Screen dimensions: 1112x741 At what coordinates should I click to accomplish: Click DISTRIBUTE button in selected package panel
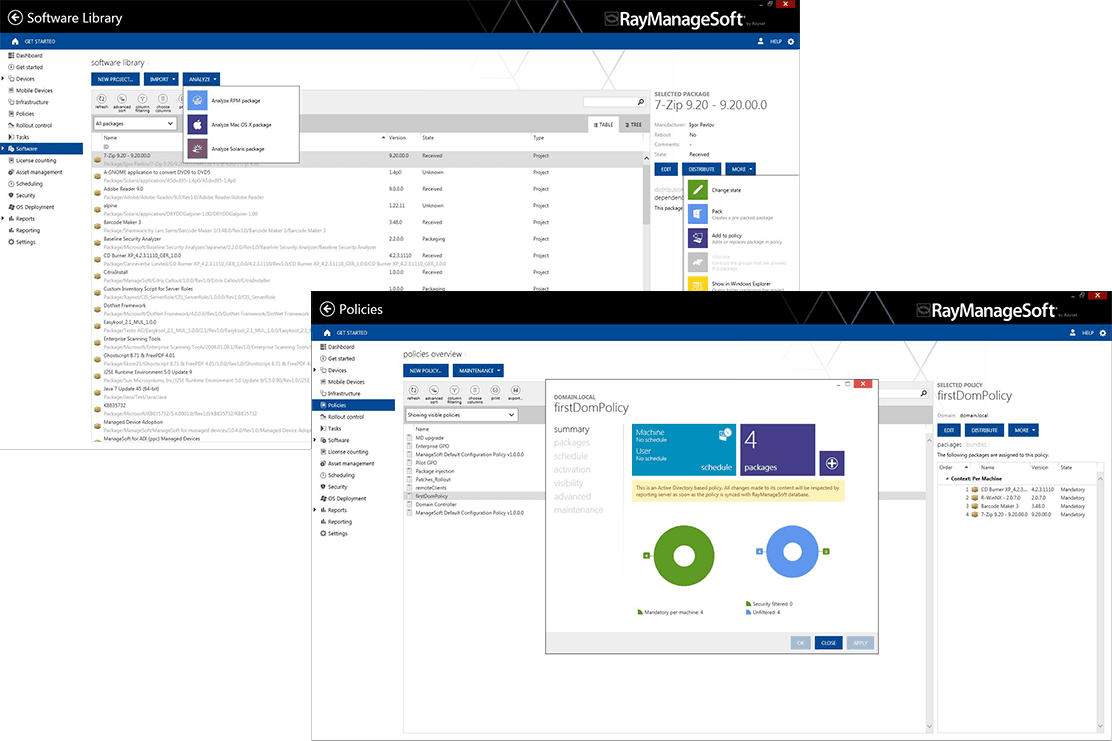point(701,169)
